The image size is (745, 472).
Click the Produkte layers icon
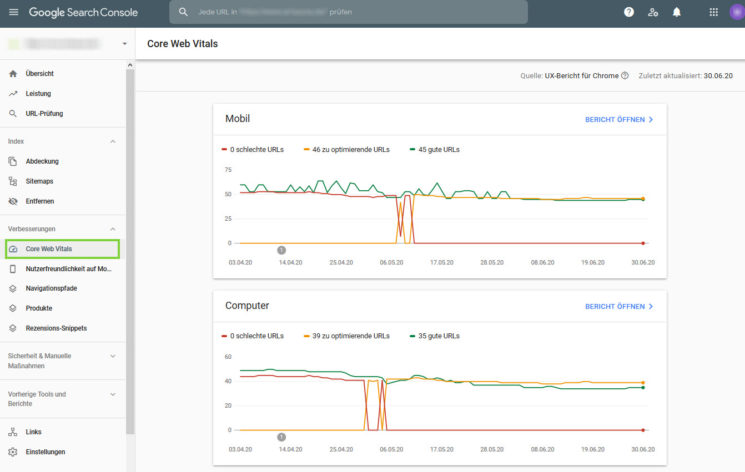coord(13,308)
